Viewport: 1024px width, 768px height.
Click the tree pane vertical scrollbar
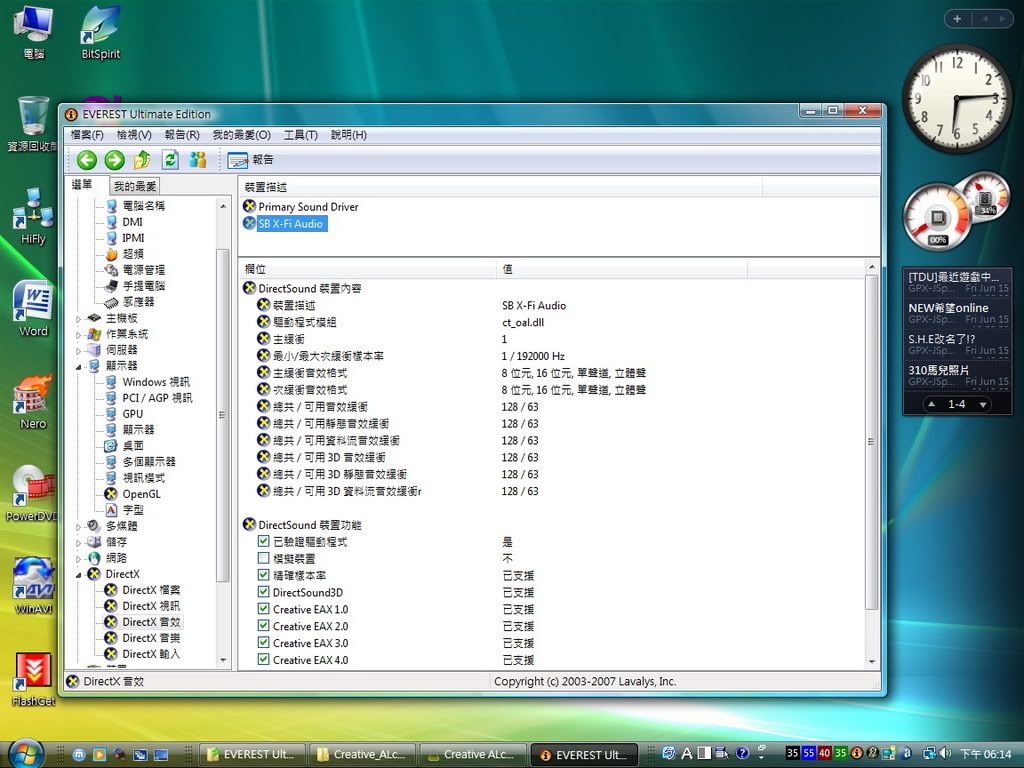pyautogui.click(x=223, y=415)
